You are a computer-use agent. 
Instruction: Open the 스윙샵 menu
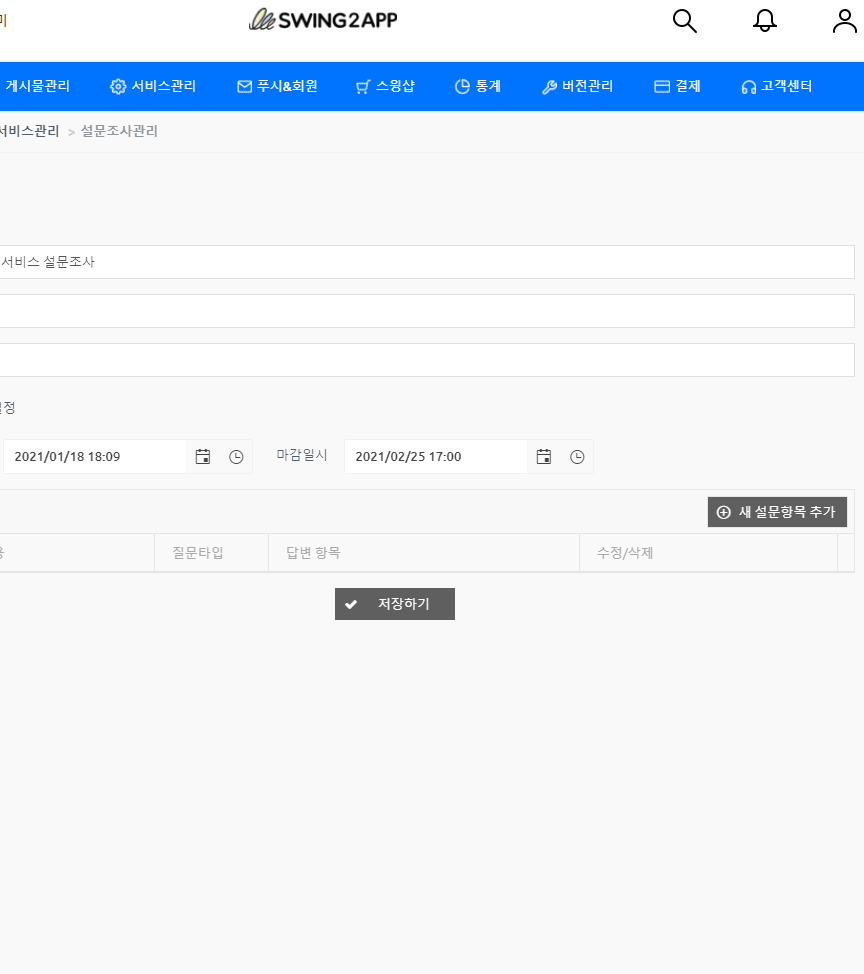(385, 87)
